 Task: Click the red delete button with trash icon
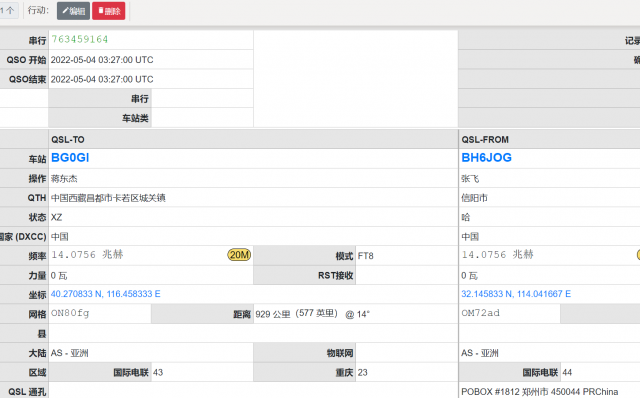(x=109, y=11)
